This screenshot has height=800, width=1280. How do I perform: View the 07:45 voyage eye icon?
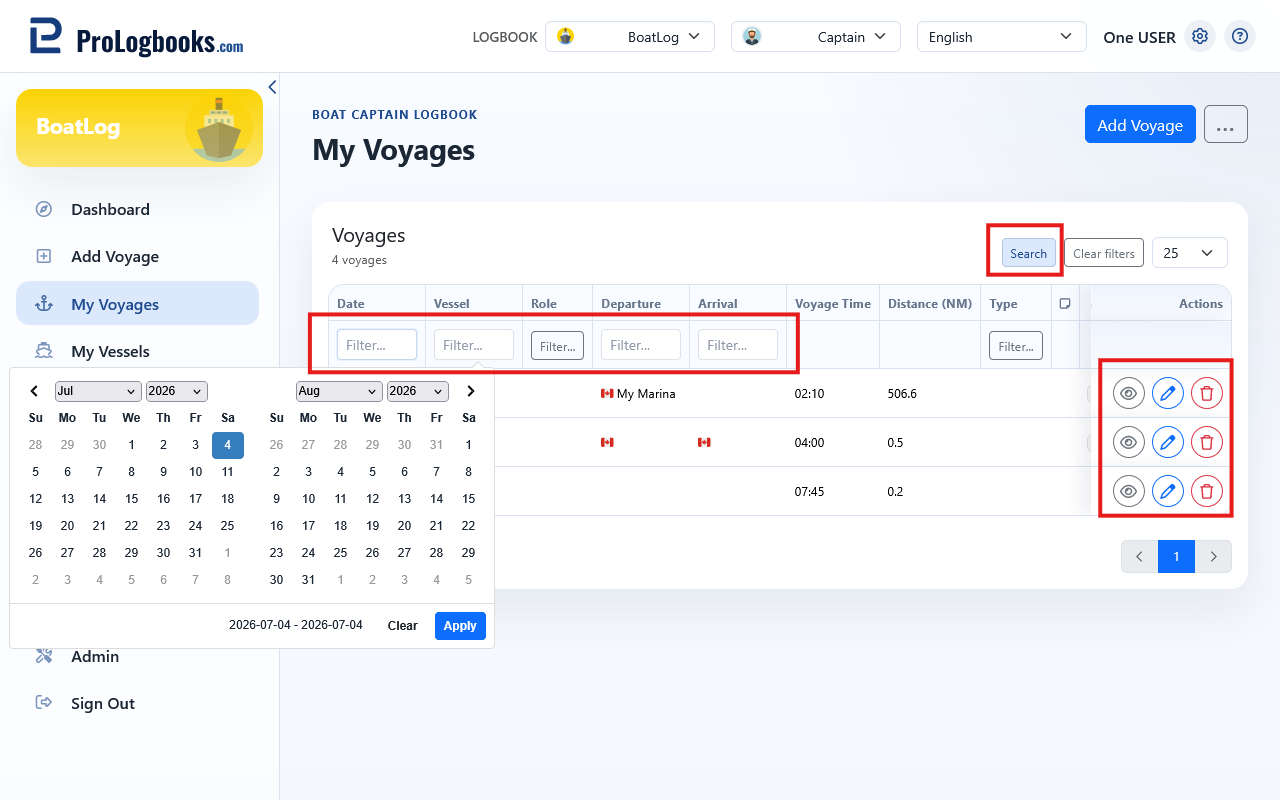click(x=1129, y=491)
